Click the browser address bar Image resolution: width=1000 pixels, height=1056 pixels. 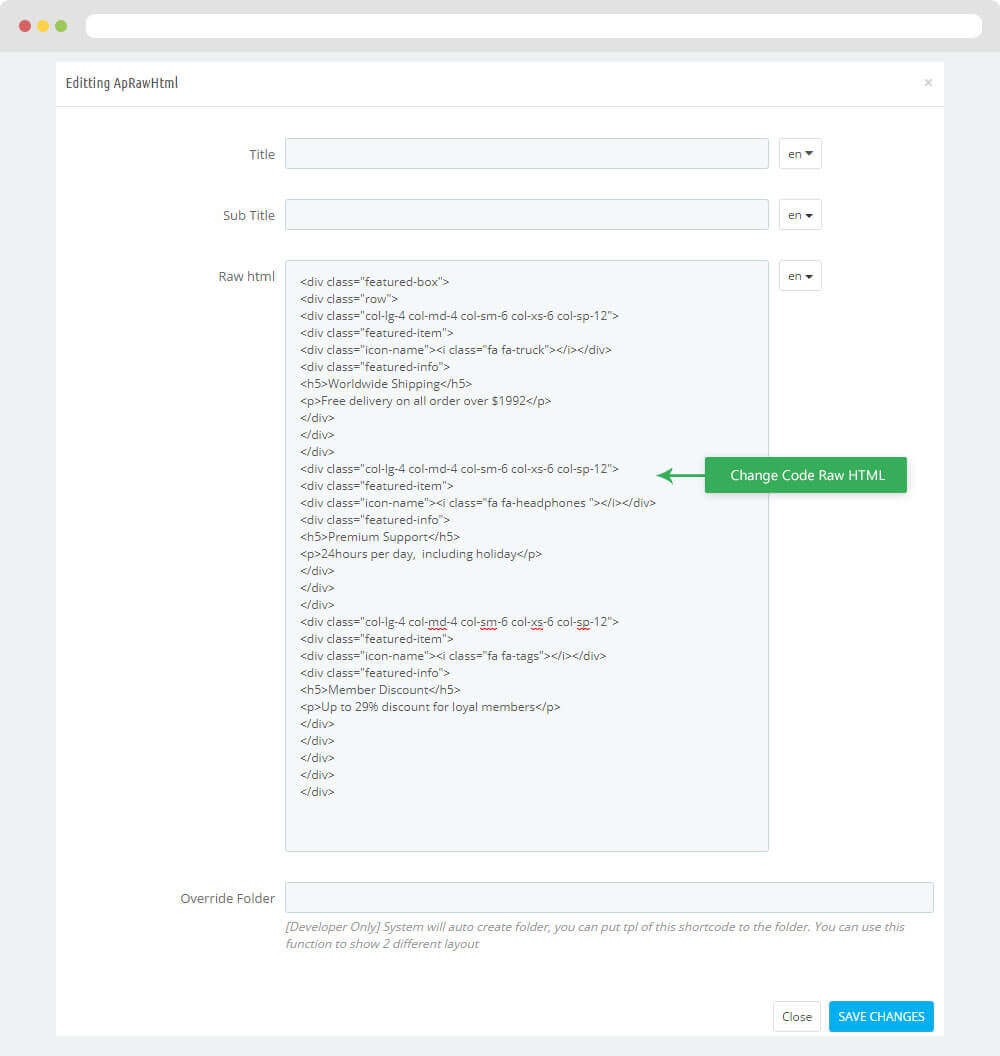[x=533, y=26]
